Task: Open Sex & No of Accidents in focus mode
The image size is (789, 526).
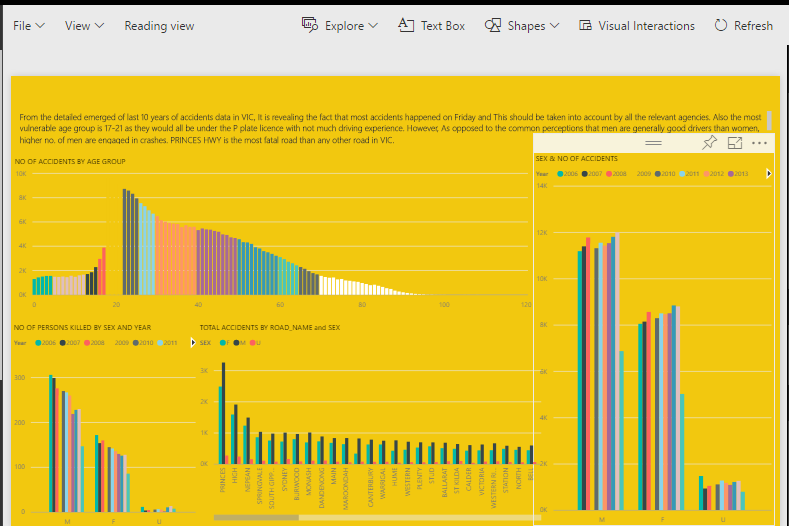Action: 735,143
